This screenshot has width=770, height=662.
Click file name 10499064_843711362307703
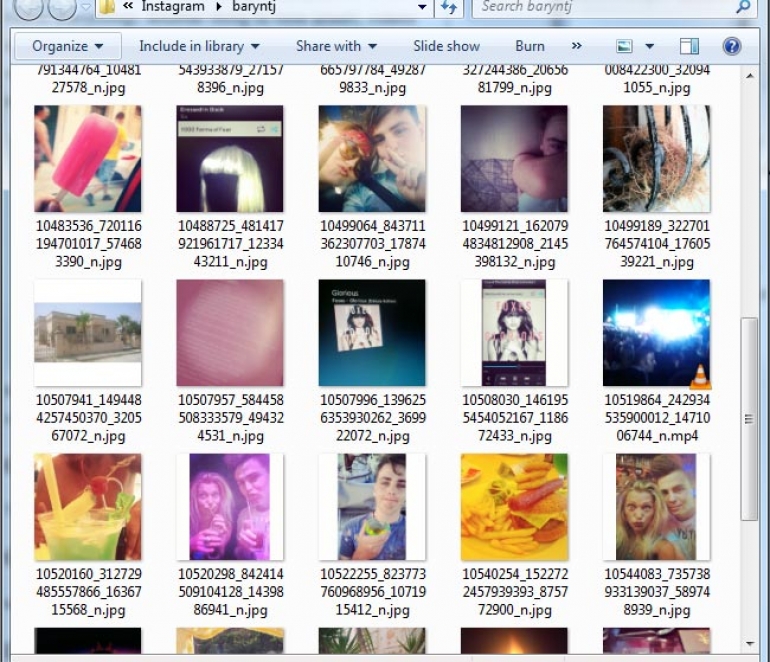pos(373,244)
